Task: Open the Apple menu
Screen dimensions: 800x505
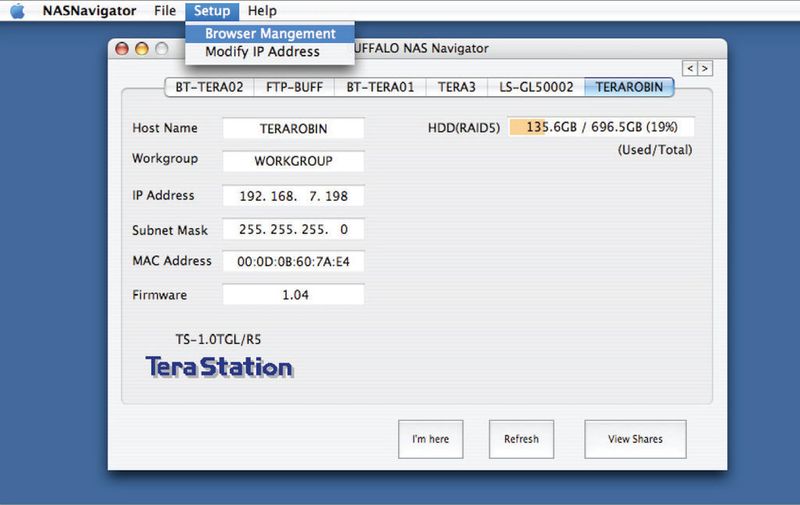Action: [x=17, y=10]
